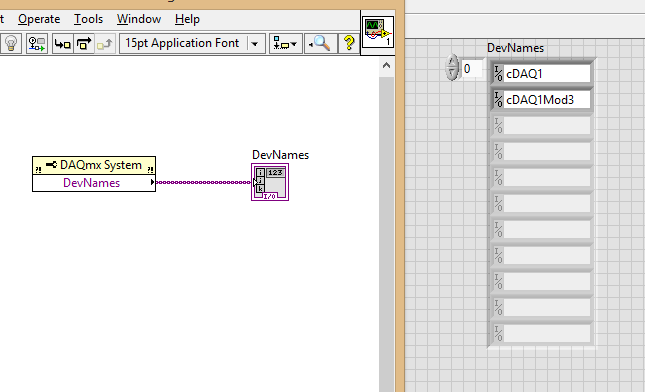The height and width of the screenshot is (392, 651).
Task: Open the align objects dropdown
Action: pos(285,43)
